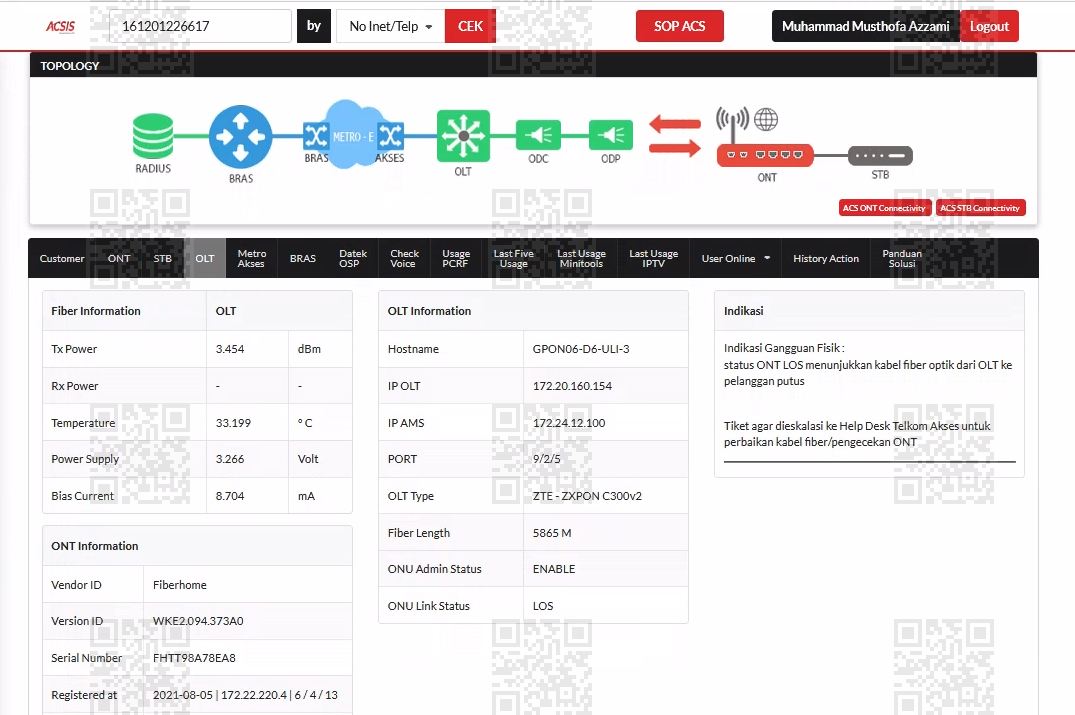The height and width of the screenshot is (715, 1075).
Task: Select the ODC icon in topology
Action: tap(538, 134)
